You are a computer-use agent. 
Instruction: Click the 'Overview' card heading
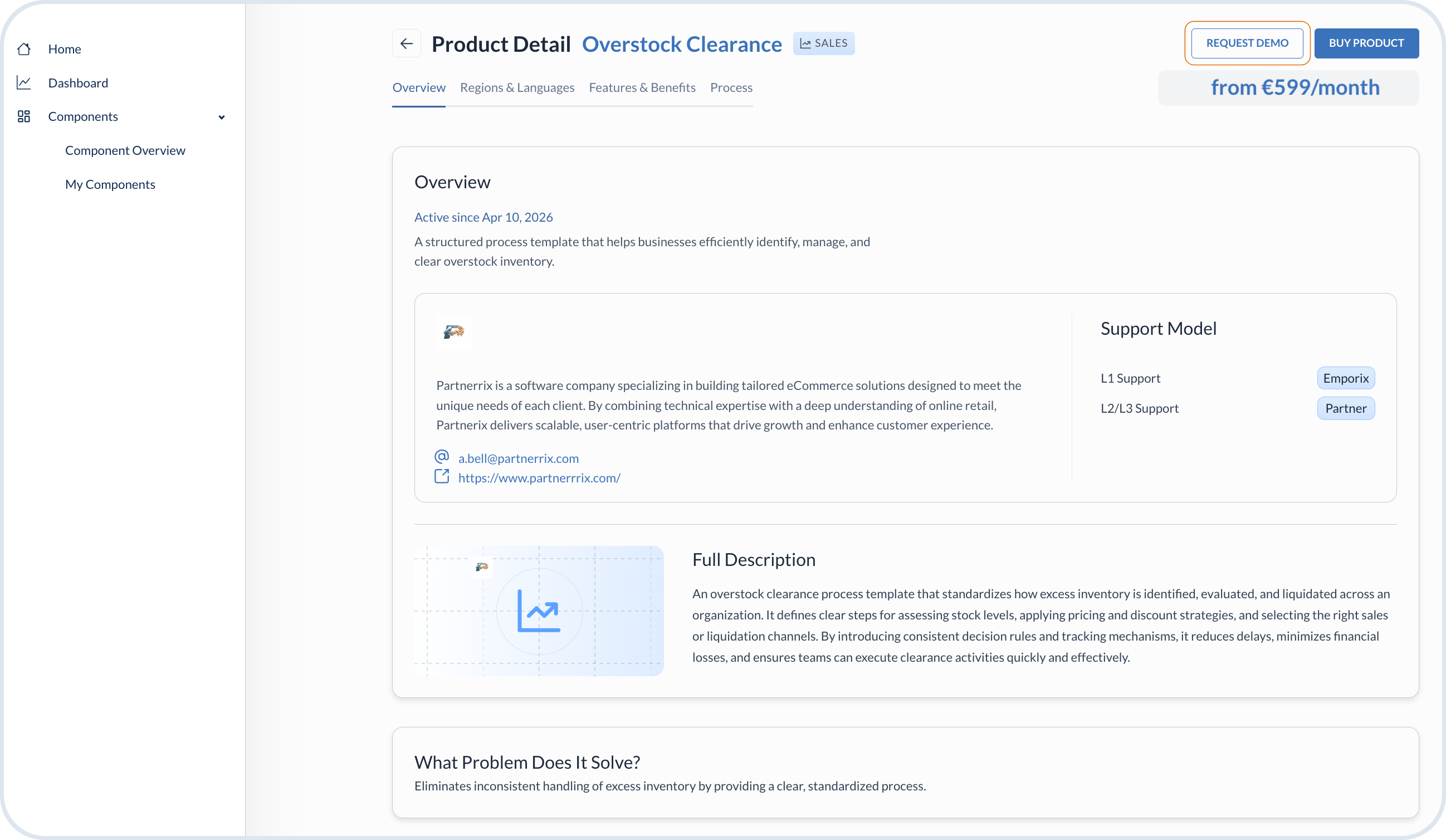[452, 182]
